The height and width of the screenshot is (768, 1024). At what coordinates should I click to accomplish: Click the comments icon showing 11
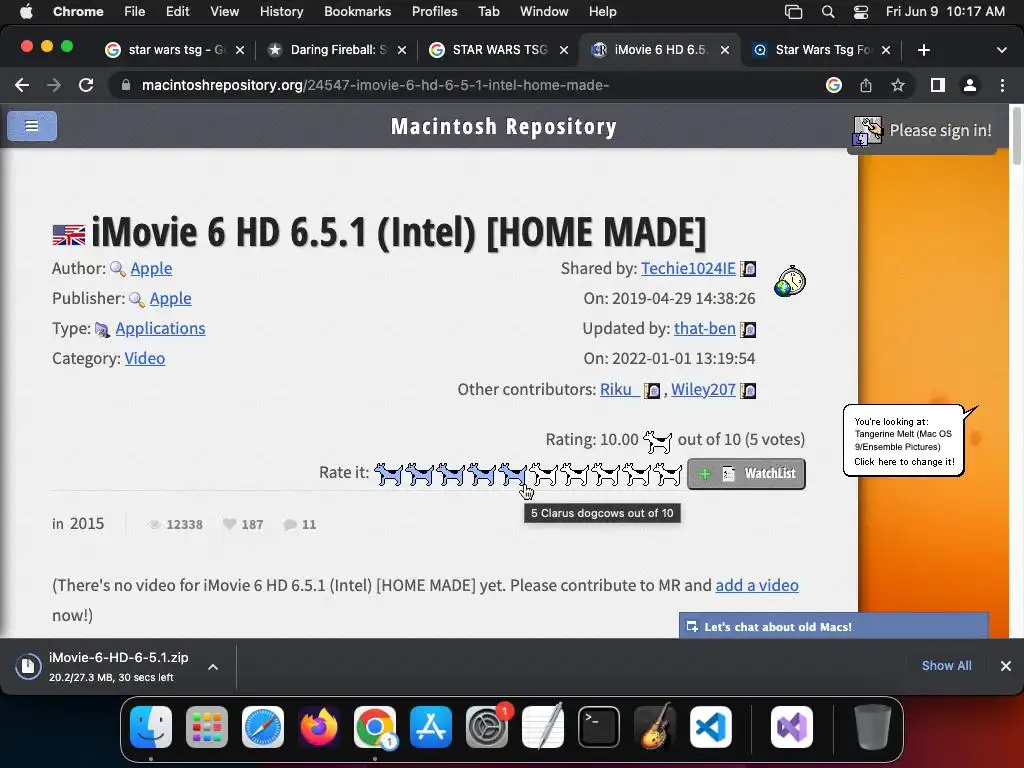[290, 524]
